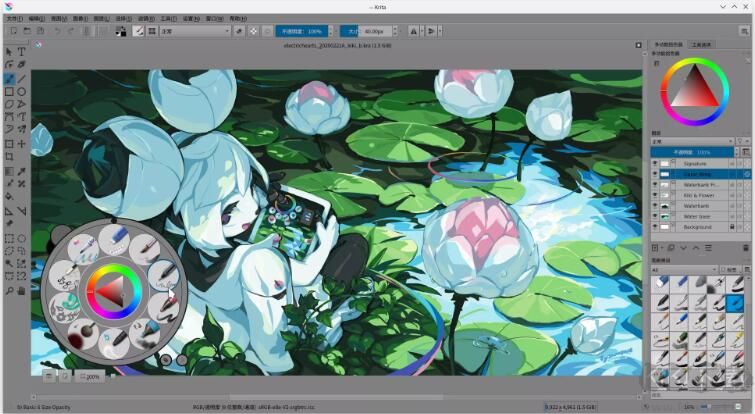Toggle the Background layer lock
The height and width of the screenshot is (414, 755).
732,227
